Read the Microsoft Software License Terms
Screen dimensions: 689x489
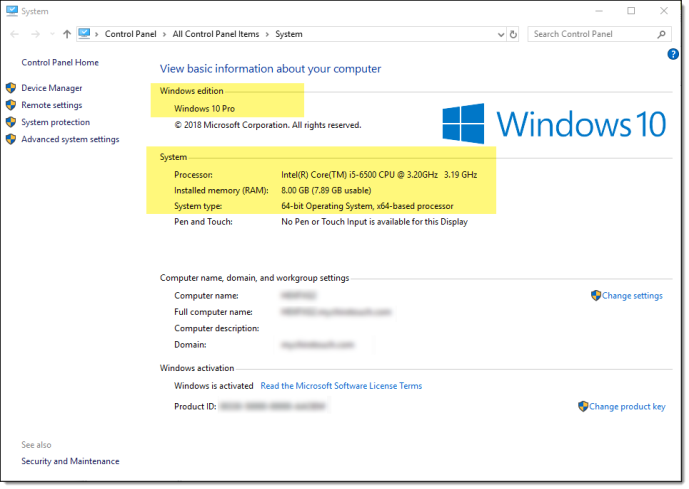(341, 386)
